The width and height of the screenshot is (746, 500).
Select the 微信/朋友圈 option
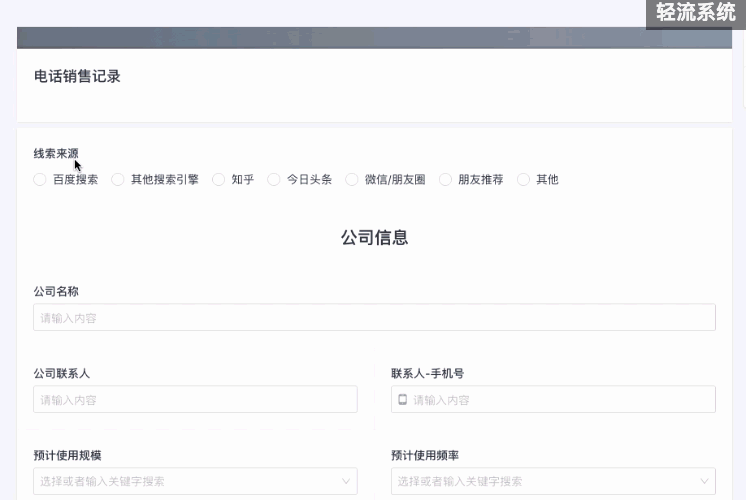352,180
